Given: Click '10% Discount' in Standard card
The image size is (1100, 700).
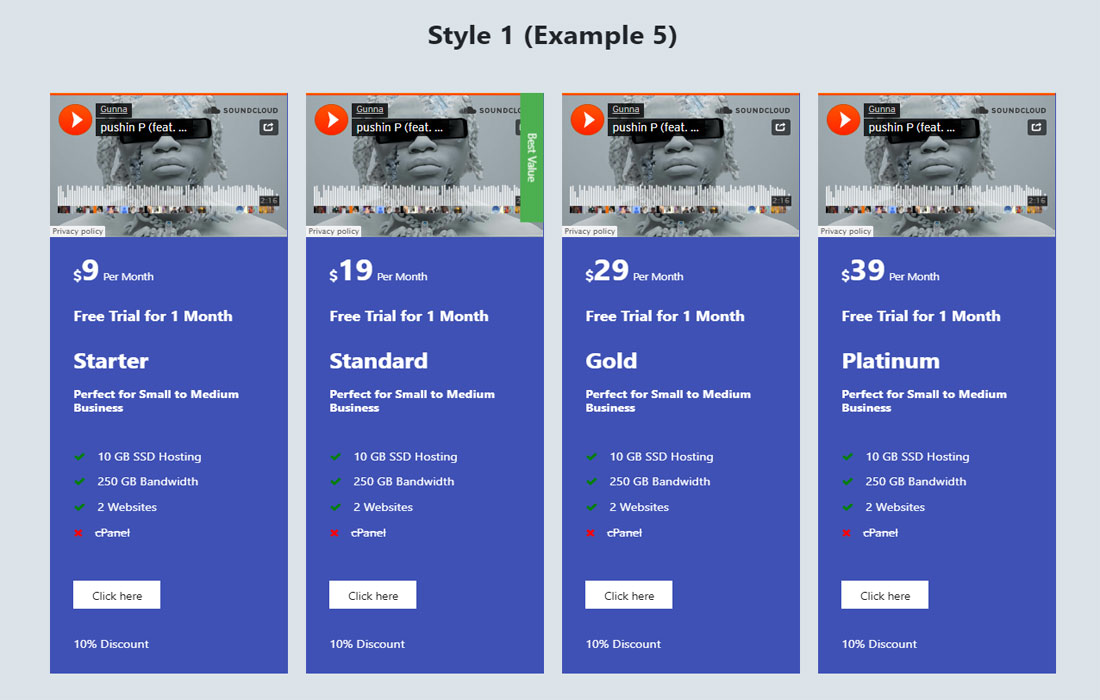Looking at the screenshot, I should 367,644.
